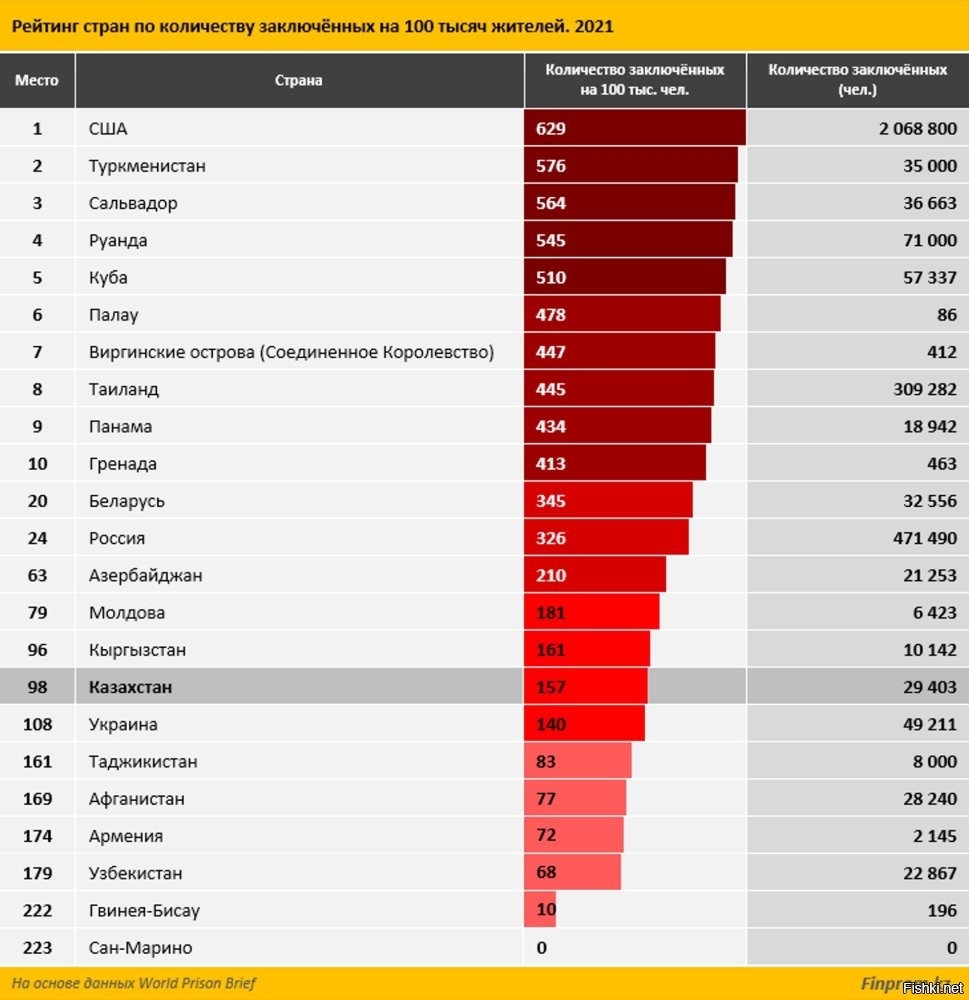Click the Место column header
This screenshot has height=1000, width=969.
coord(37,80)
